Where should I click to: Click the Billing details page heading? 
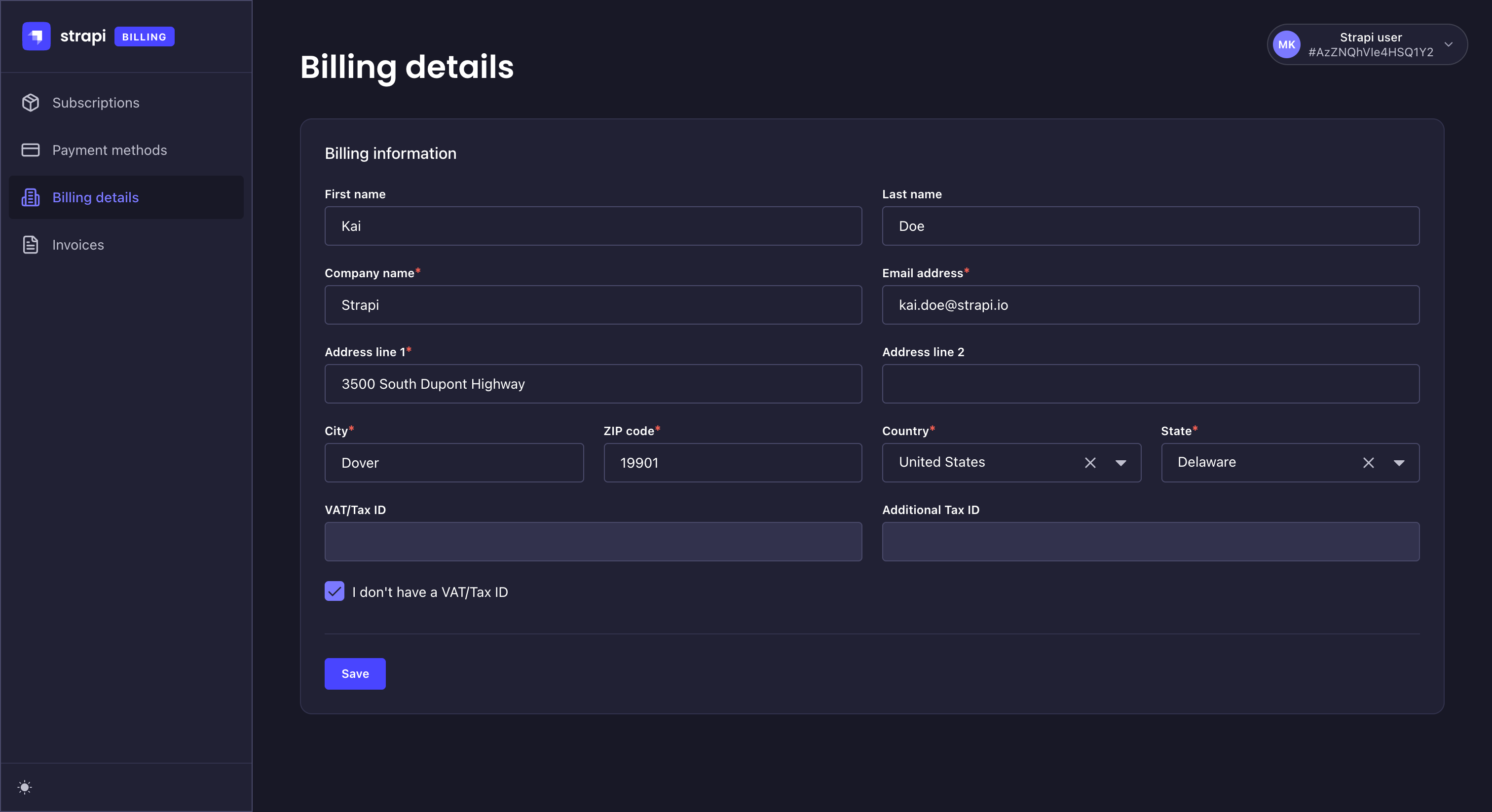[x=407, y=67]
